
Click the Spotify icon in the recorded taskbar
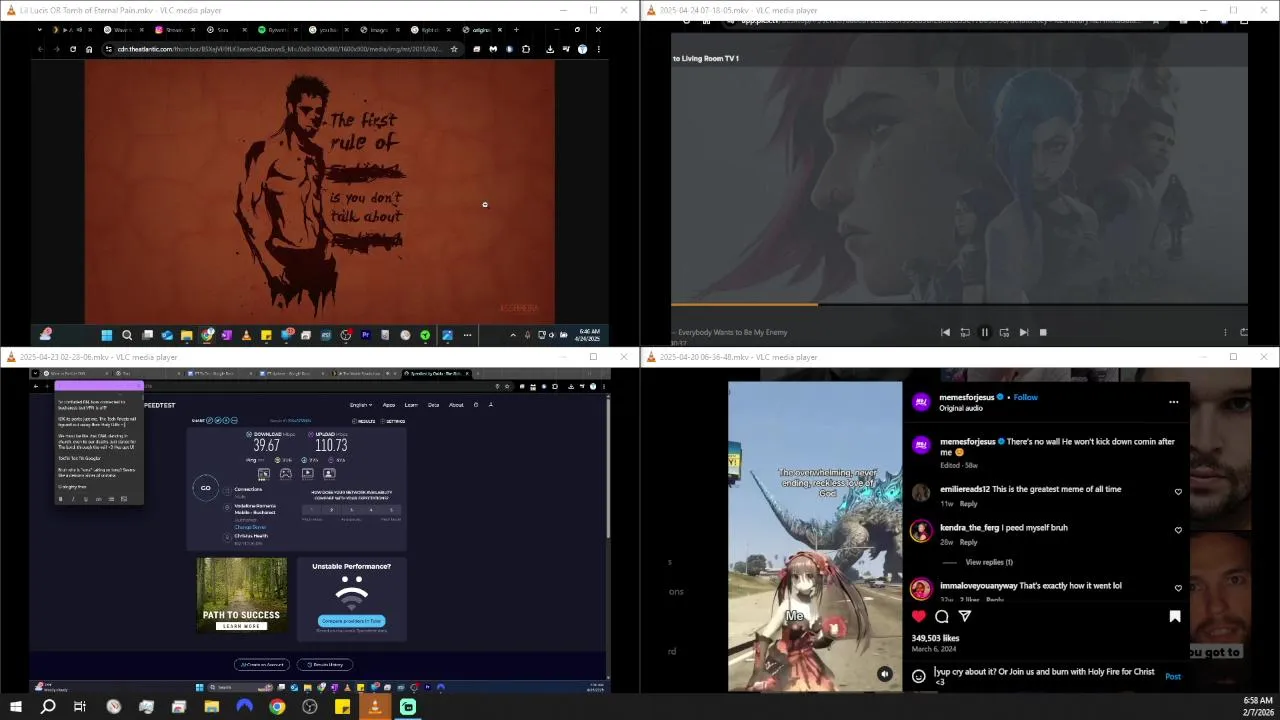click(425, 335)
